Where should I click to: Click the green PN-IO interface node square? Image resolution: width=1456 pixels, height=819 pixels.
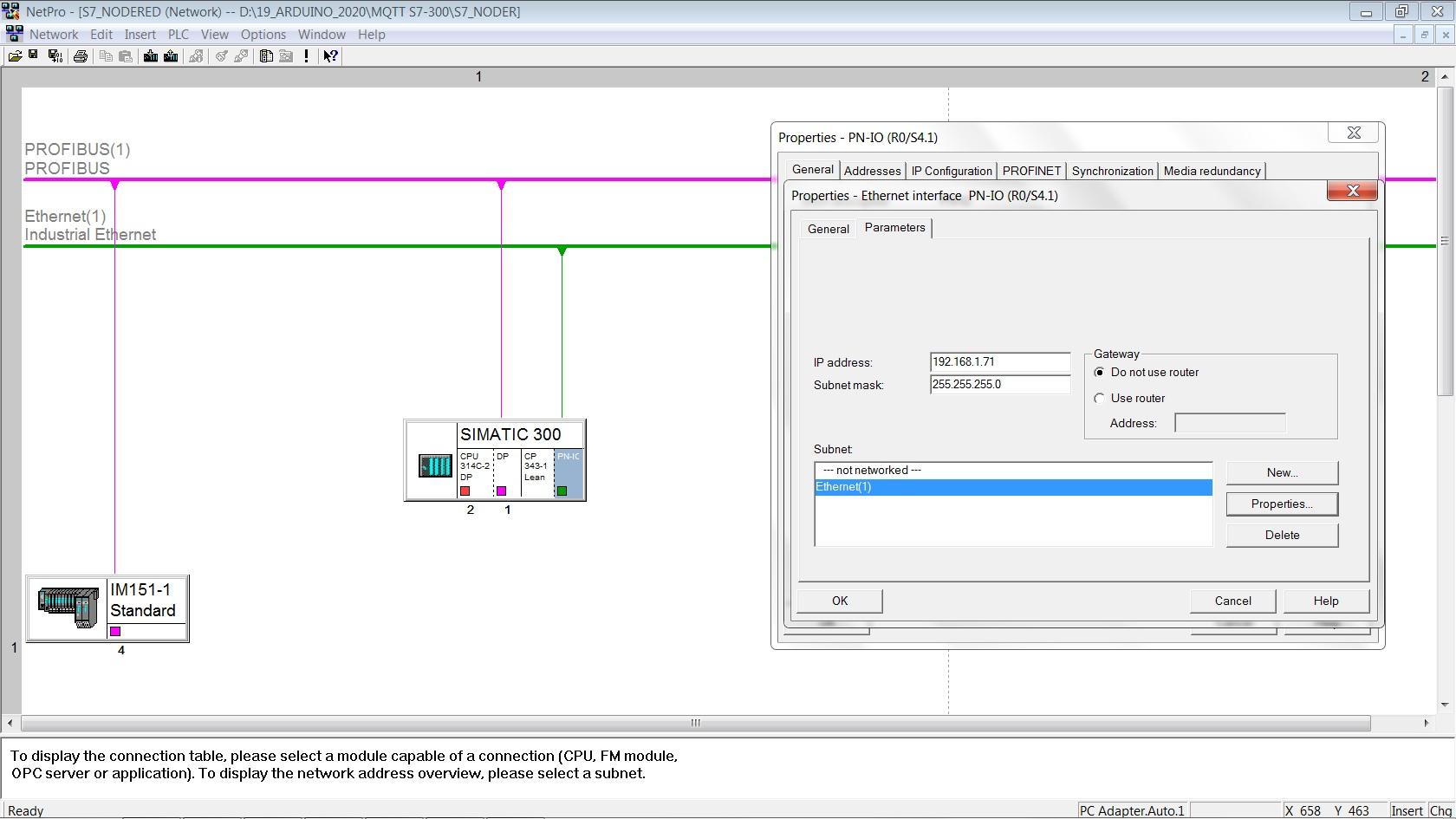pyautogui.click(x=562, y=491)
